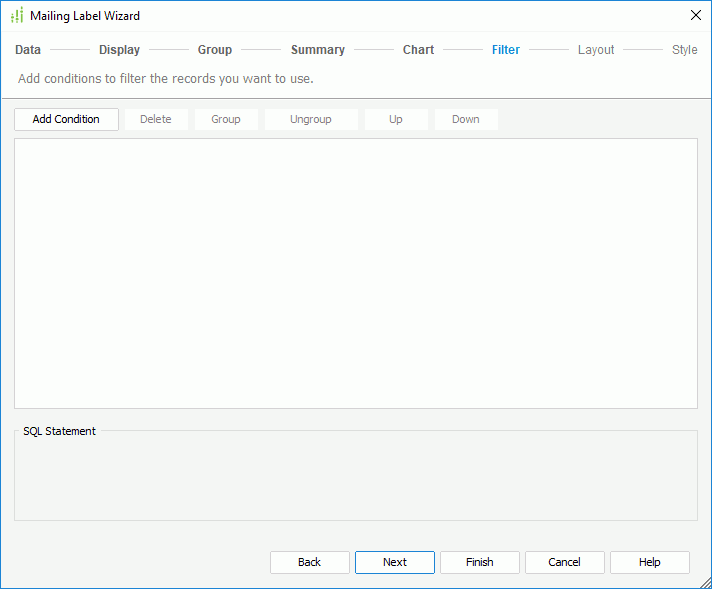The height and width of the screenshot is (589, 712).
Task: Go to the Data wizard step
Action: click(28, 49)
